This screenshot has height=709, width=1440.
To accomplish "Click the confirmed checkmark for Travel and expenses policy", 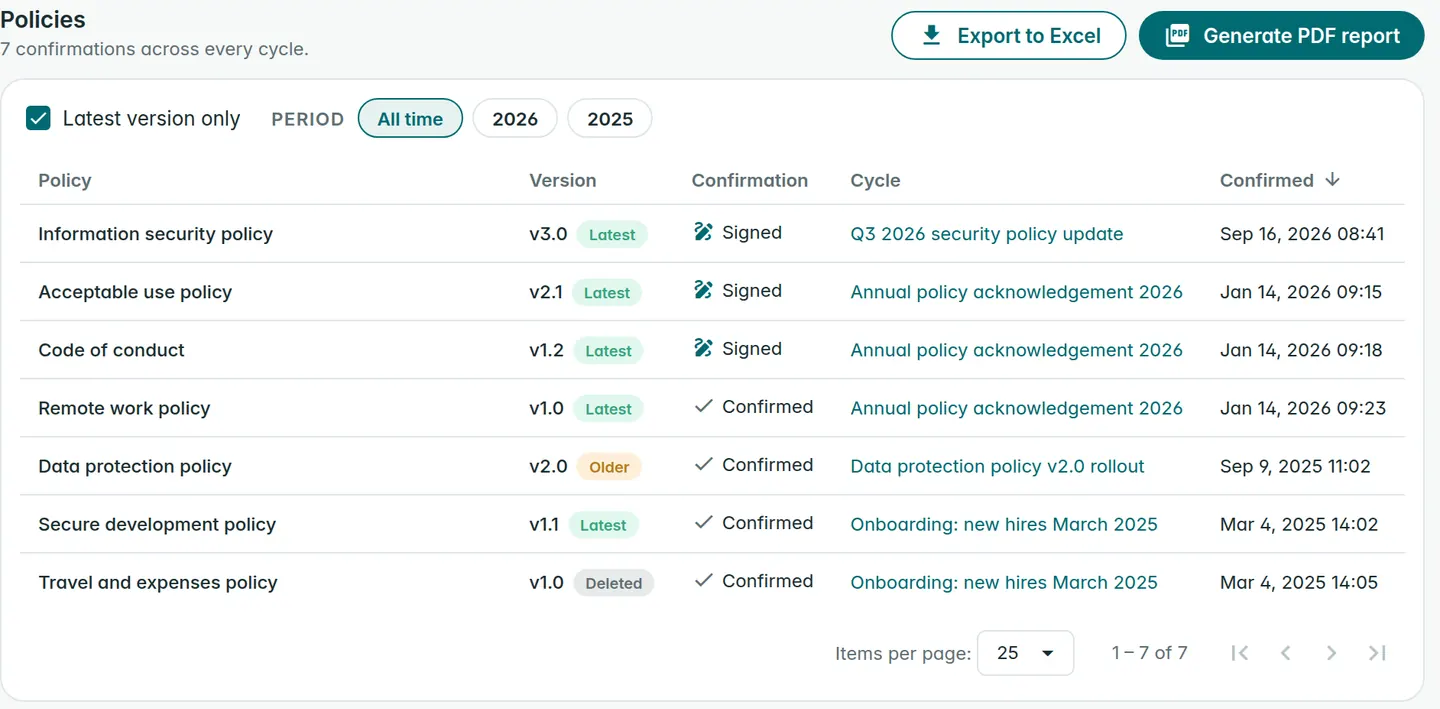I will (703, 580).
